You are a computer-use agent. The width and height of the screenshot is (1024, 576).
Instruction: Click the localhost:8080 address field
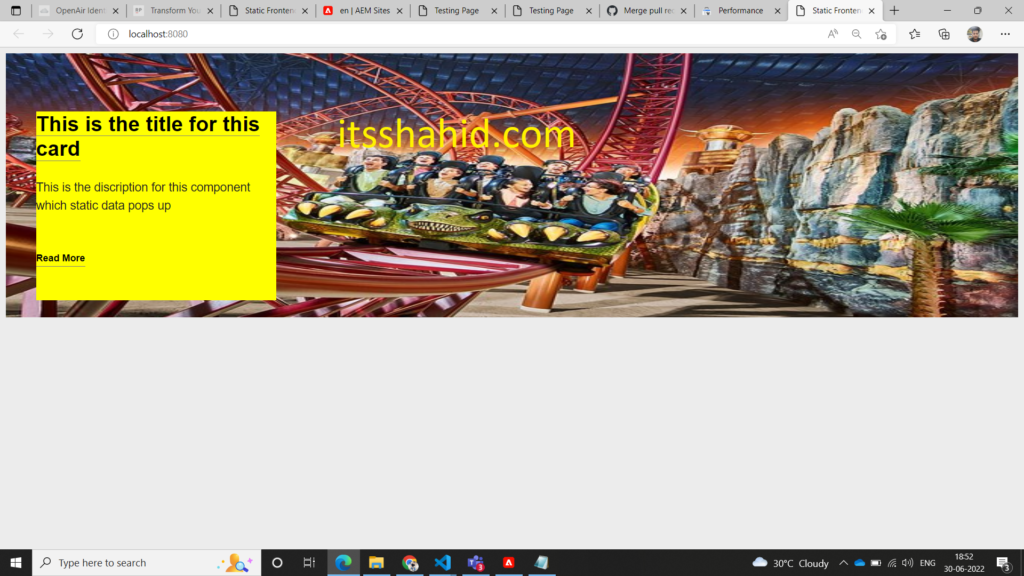(x=457, y=34)
